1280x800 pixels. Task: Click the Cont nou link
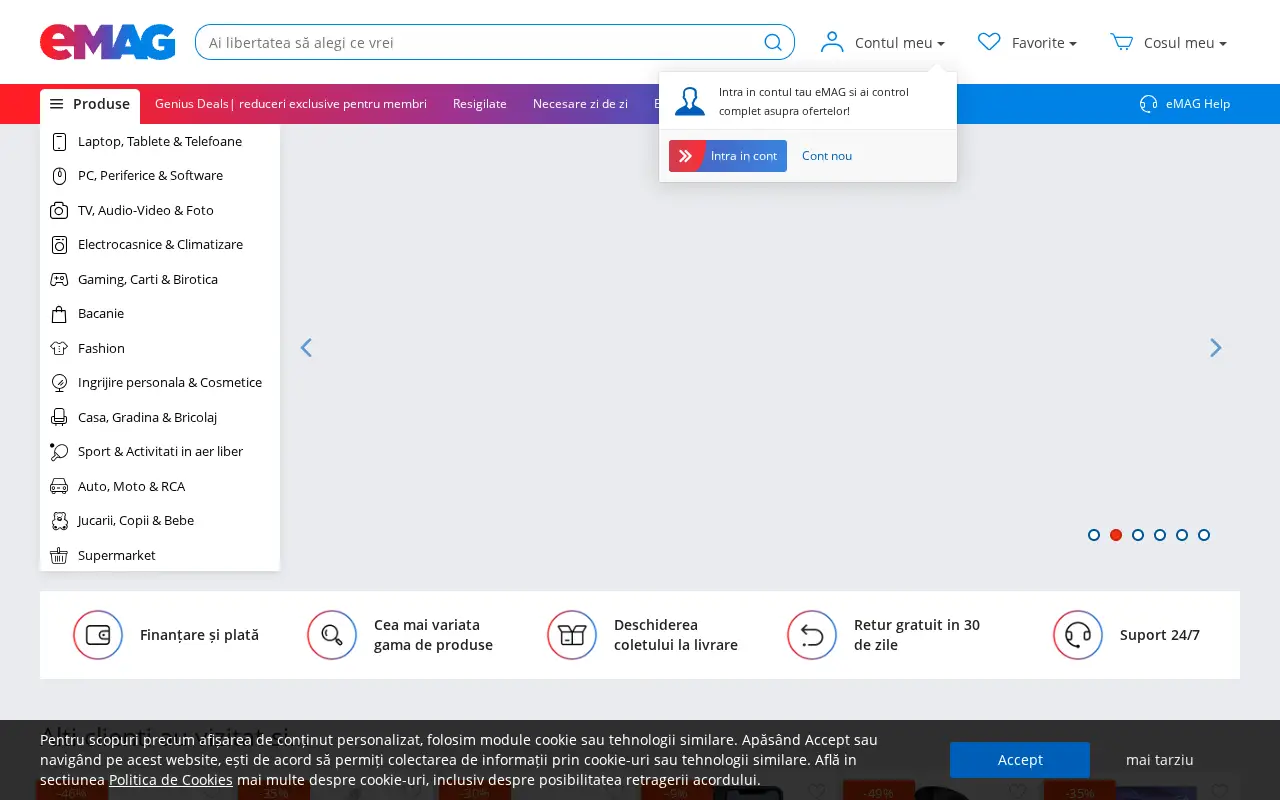click(827, 156)
